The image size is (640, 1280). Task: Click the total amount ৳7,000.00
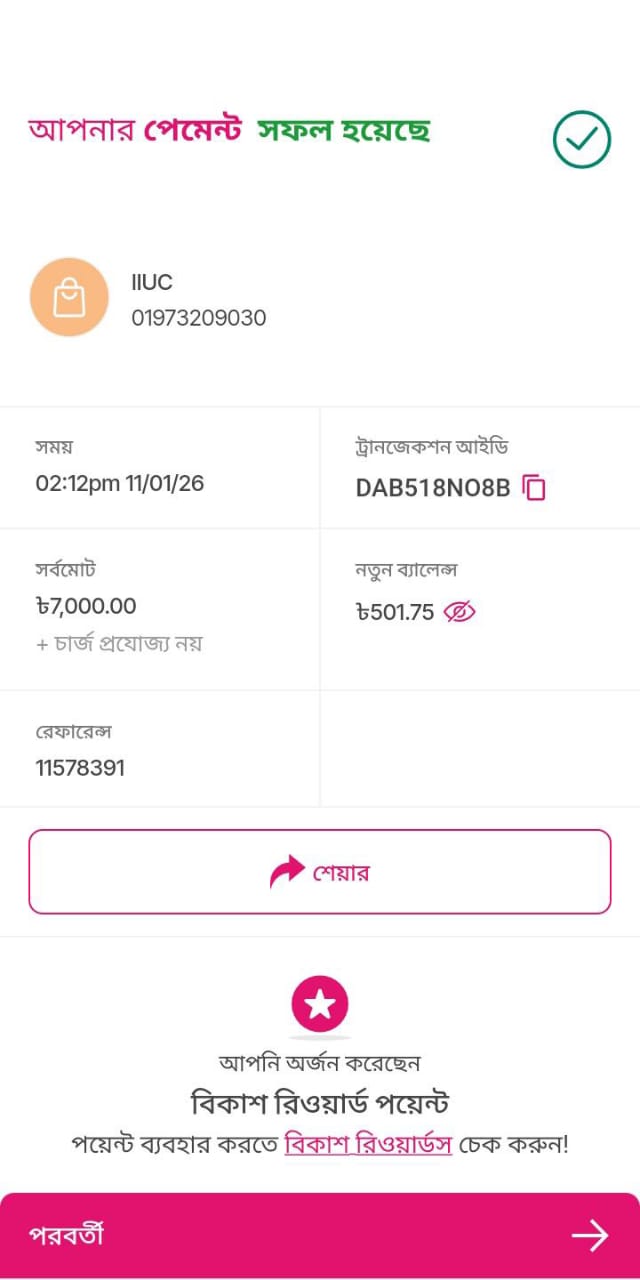(x=86, y=606)
